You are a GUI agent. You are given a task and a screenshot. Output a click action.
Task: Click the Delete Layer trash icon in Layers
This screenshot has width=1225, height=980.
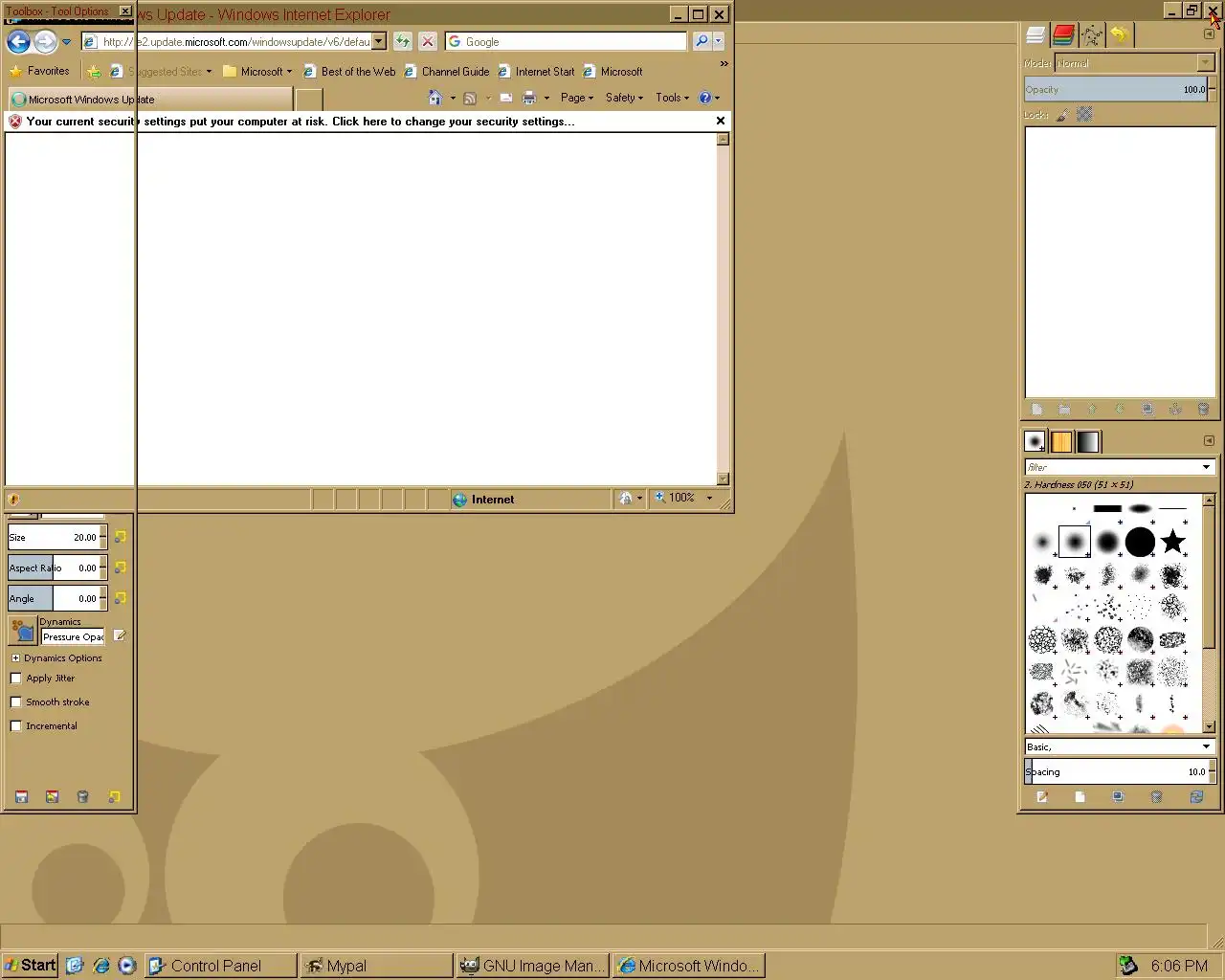(1203, 410)
